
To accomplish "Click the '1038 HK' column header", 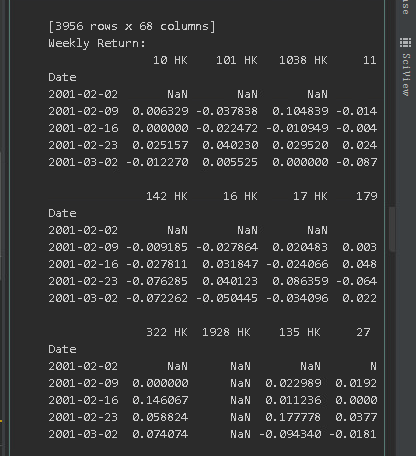I will coord(303,60).
